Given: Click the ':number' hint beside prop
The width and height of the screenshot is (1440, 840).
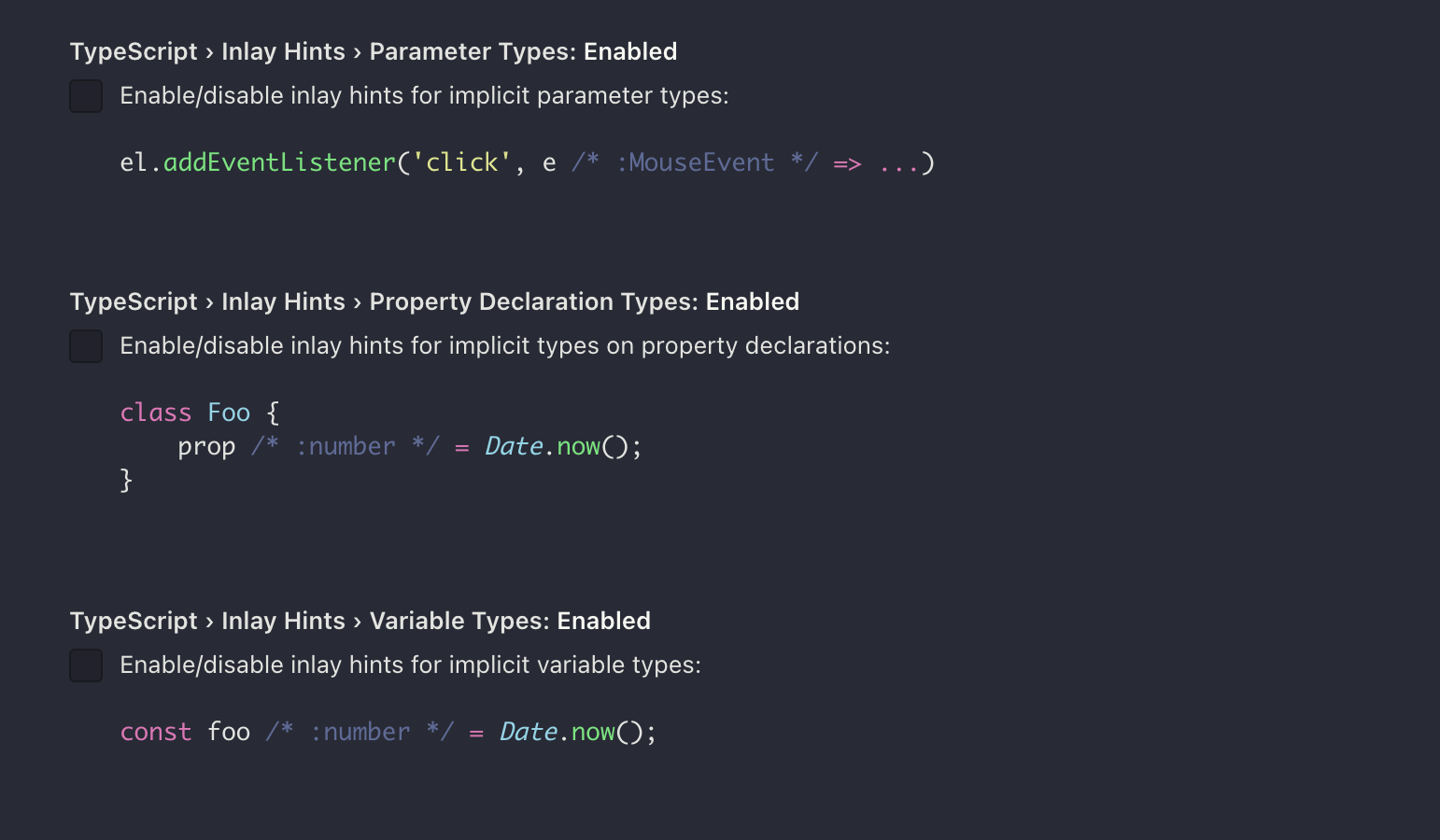Looking at the screenshot, I should 347,445.
